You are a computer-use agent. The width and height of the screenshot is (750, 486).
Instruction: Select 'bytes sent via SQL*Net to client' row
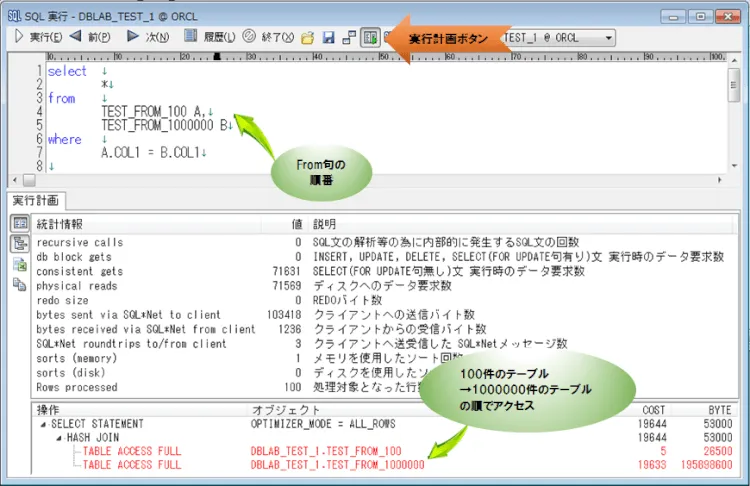[383, 315]
